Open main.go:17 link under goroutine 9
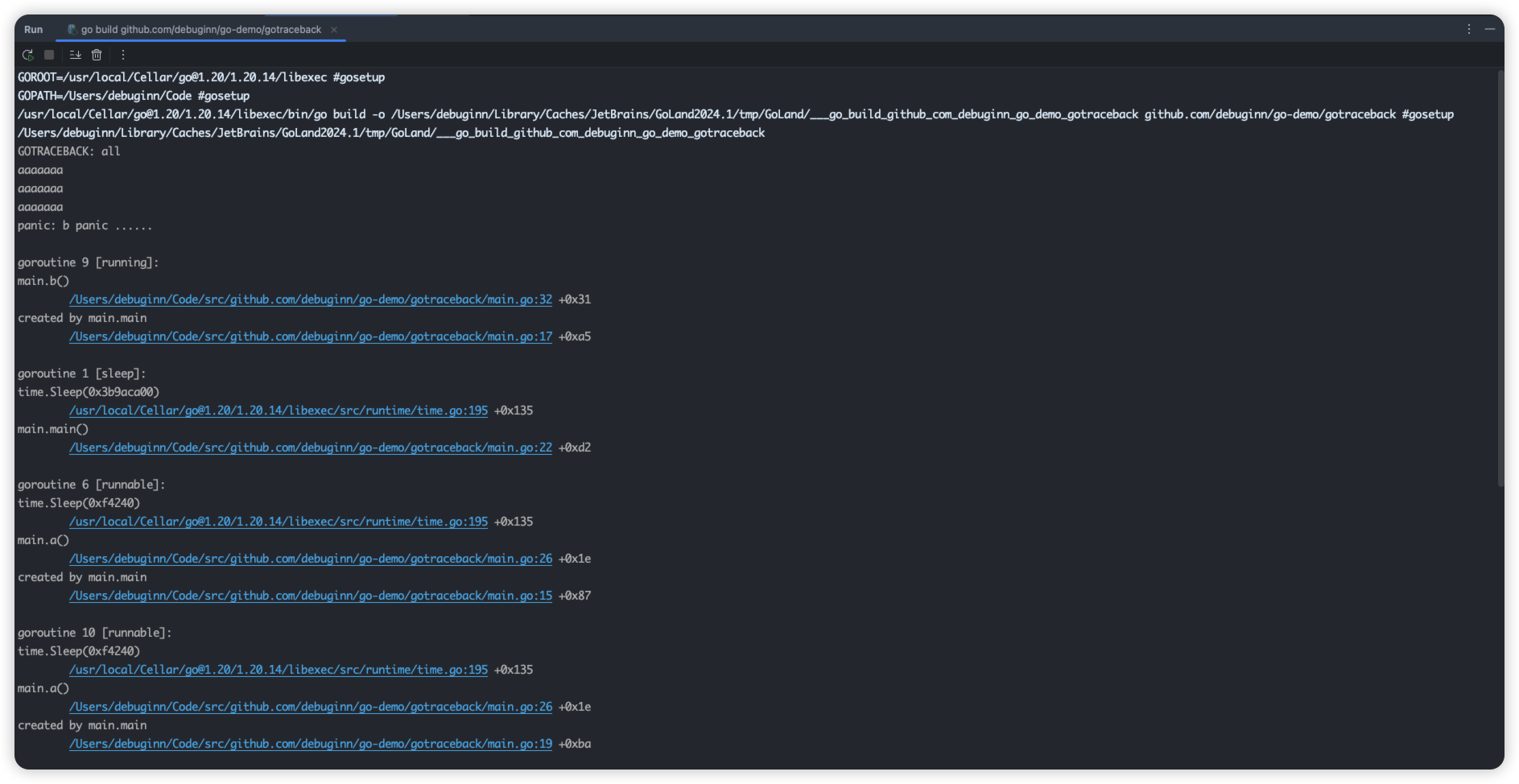Screen dimensions: 1519x784 coord(310,336)
